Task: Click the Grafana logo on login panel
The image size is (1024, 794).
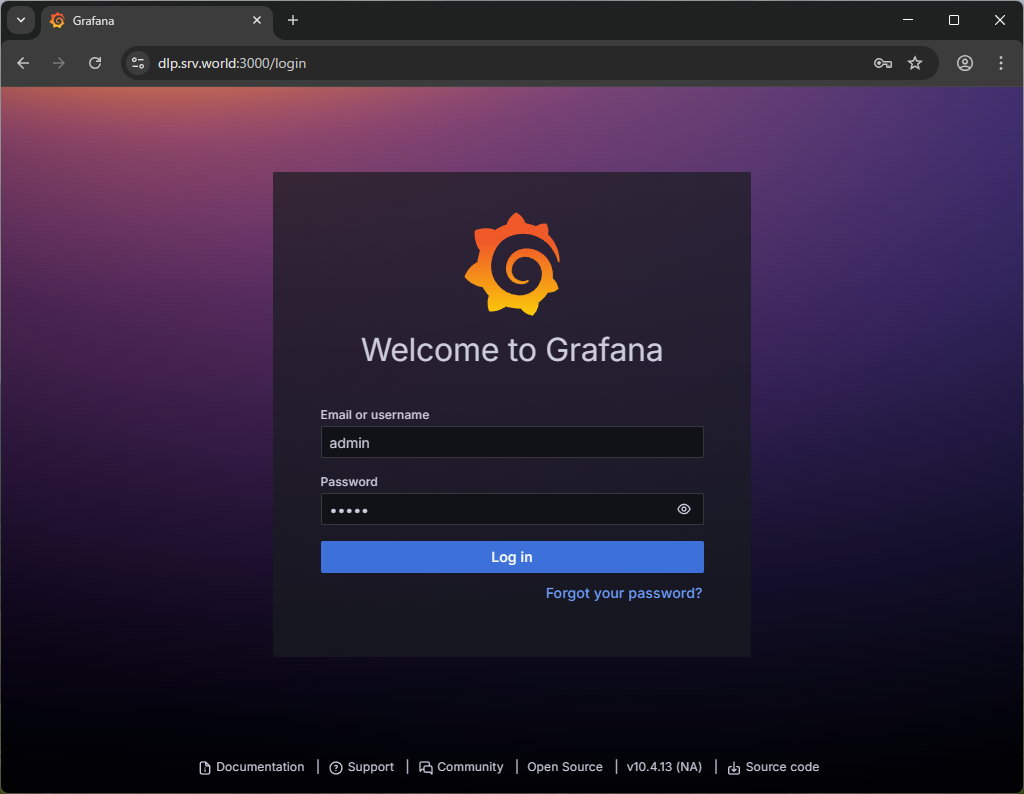Action: (x=511, y=264)
